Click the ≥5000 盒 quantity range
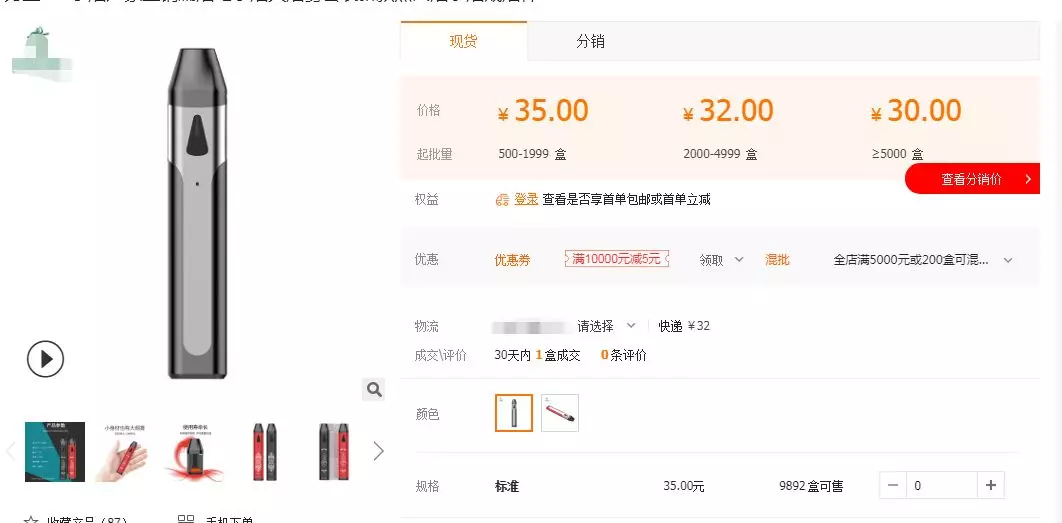 coord(897,154)
